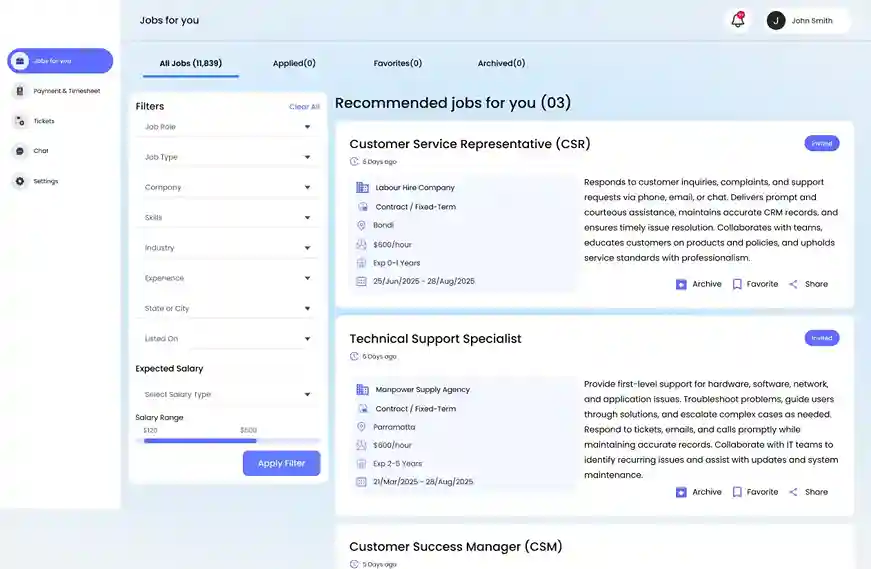
Task: Click the John Smith profile avatar
Action: click(776, 20)
